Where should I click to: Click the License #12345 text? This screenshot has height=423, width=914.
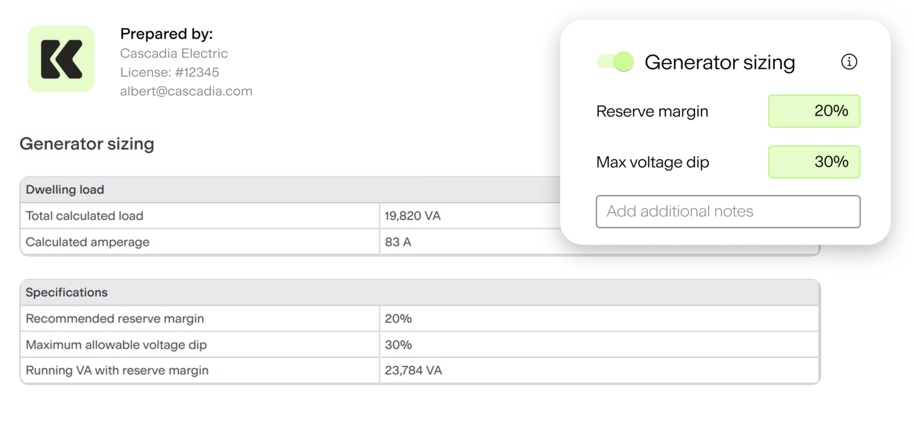coord(170,72)
